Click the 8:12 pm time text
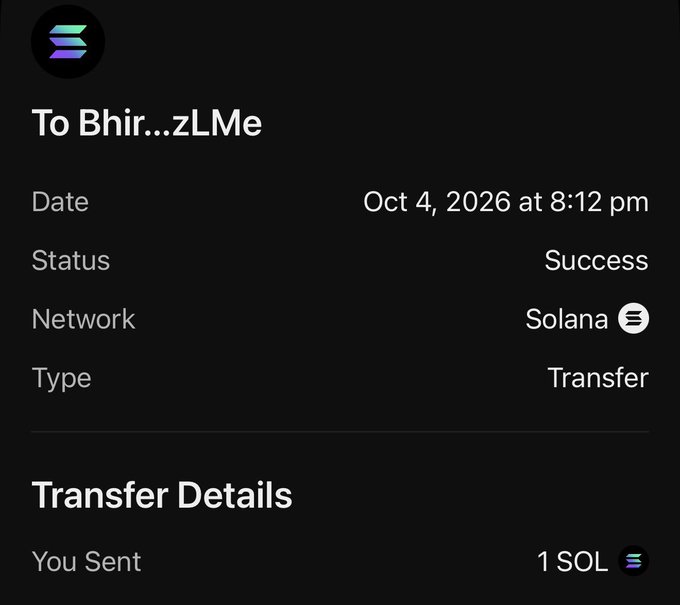 coord(599,202)
